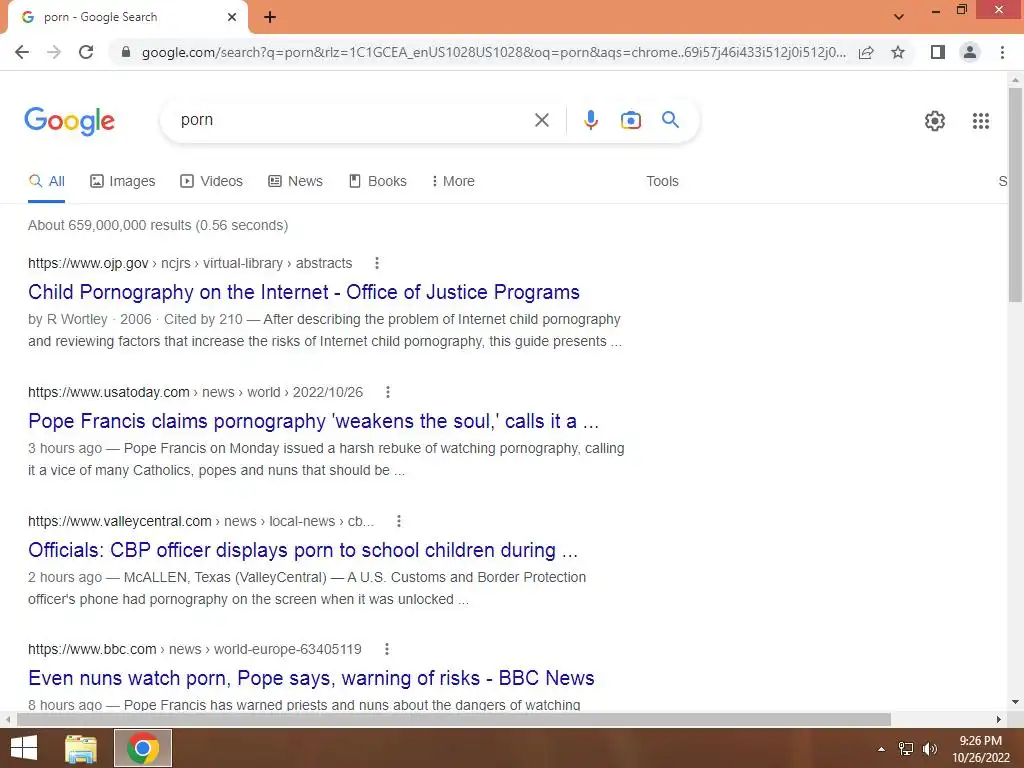This screenshot has width=1024, height=768.
Task: Clear the search box with the X icon
Action: pos(541,120)
